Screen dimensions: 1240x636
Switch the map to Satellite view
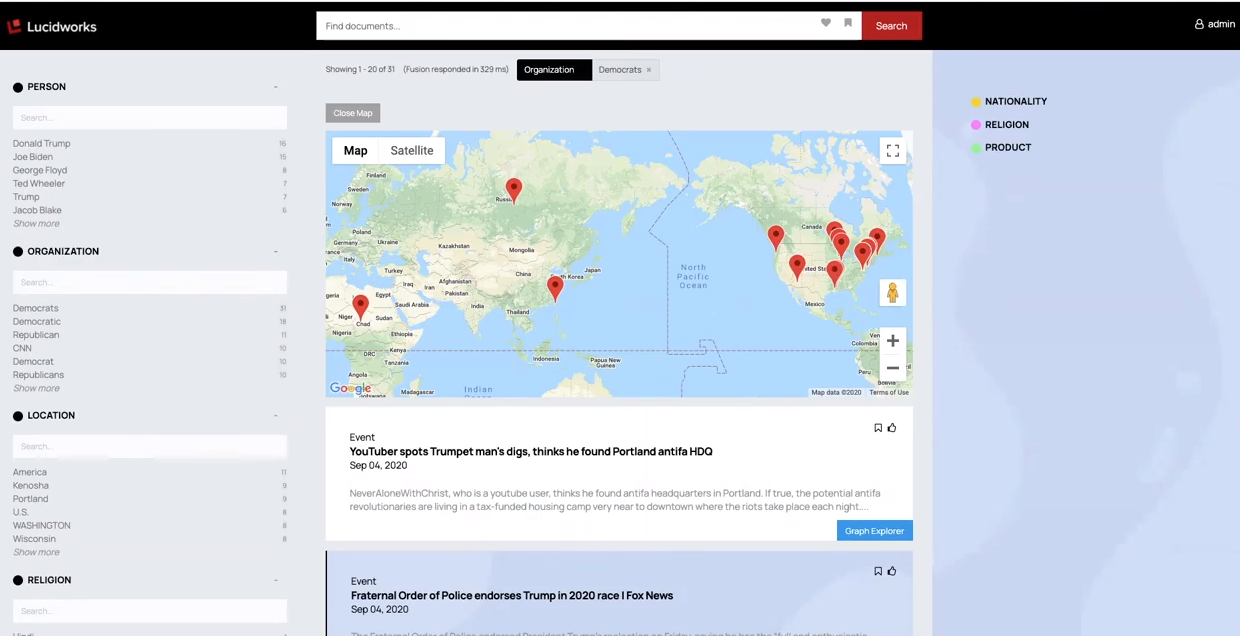(x=411, y=150)
